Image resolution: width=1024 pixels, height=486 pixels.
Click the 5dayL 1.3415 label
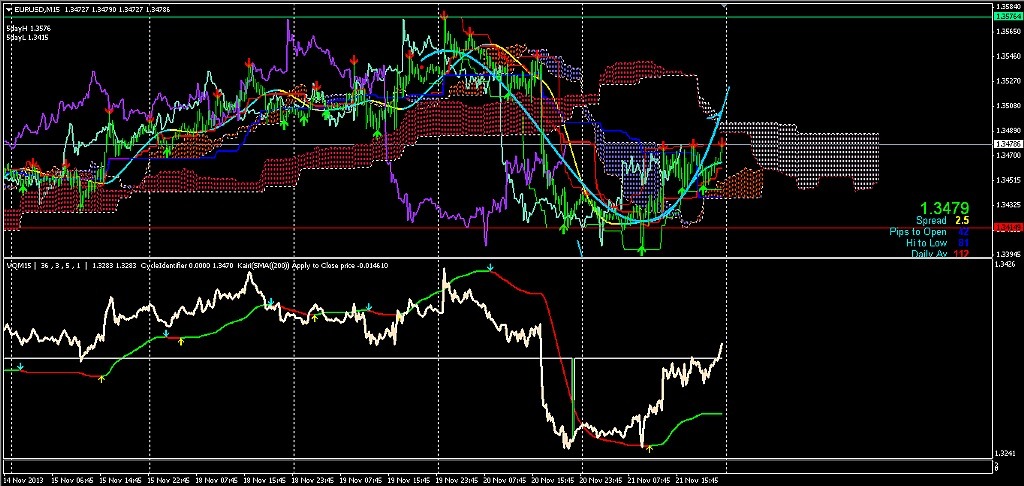click(x=27, y=38)
